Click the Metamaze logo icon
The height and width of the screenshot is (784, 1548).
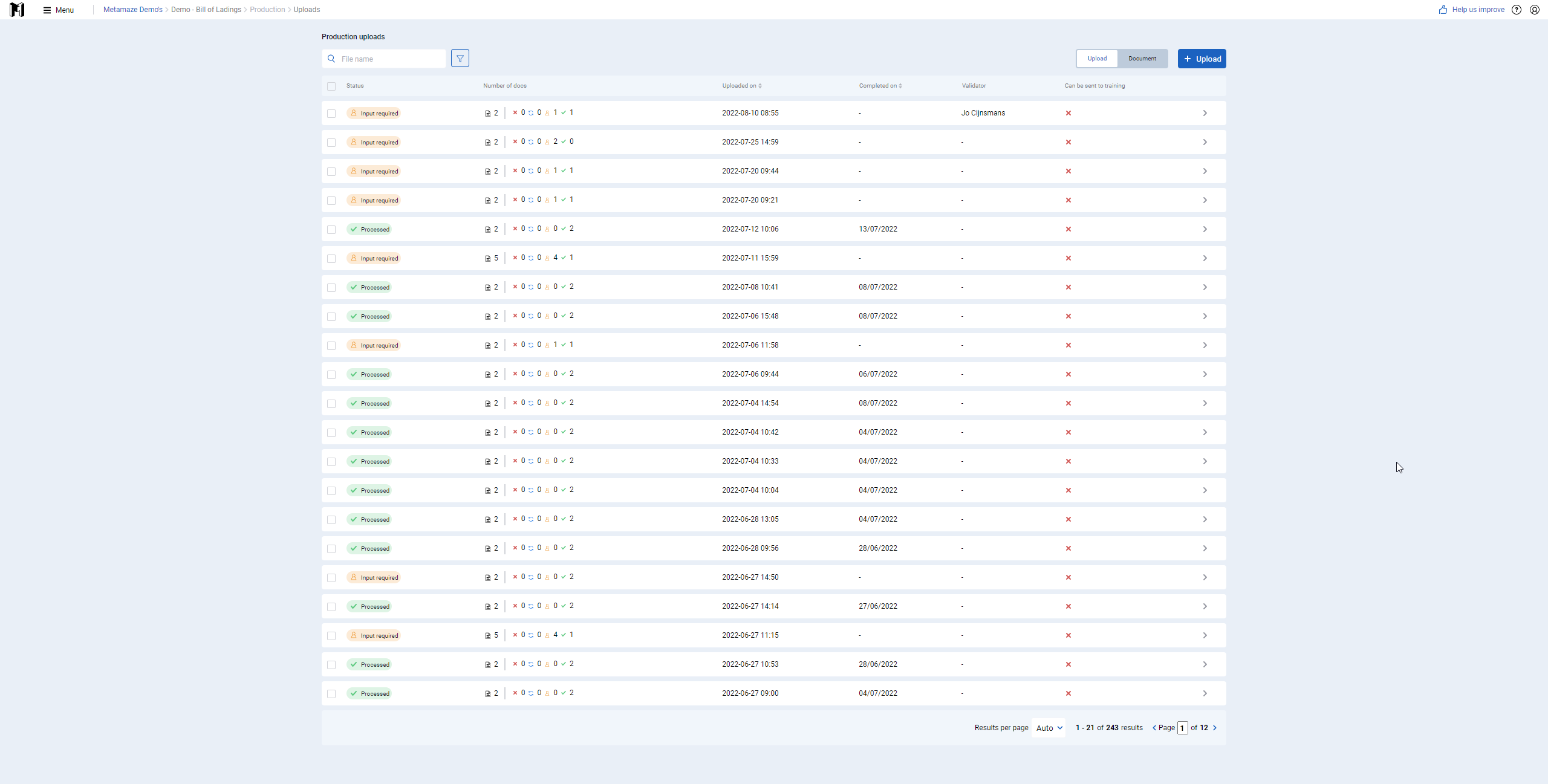pos(17,10)
